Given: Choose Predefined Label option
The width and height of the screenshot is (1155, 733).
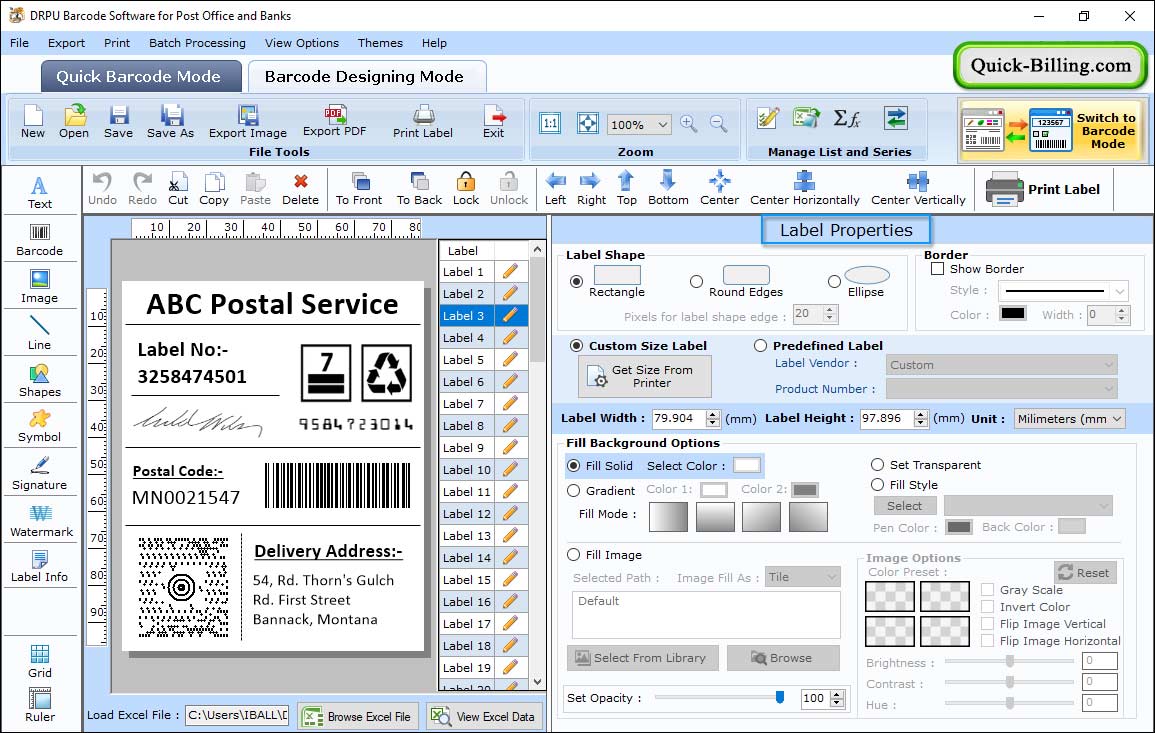Looking at the screenshot, I should [x=760, y=346].
